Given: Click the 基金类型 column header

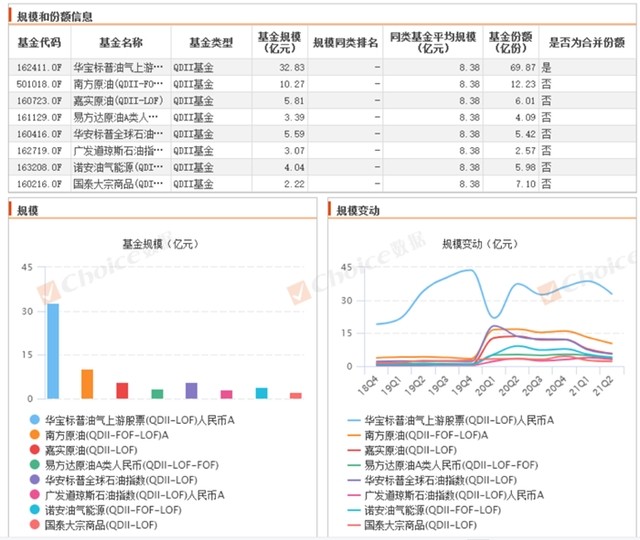Looking at the screenshot, I should point(211,42).
